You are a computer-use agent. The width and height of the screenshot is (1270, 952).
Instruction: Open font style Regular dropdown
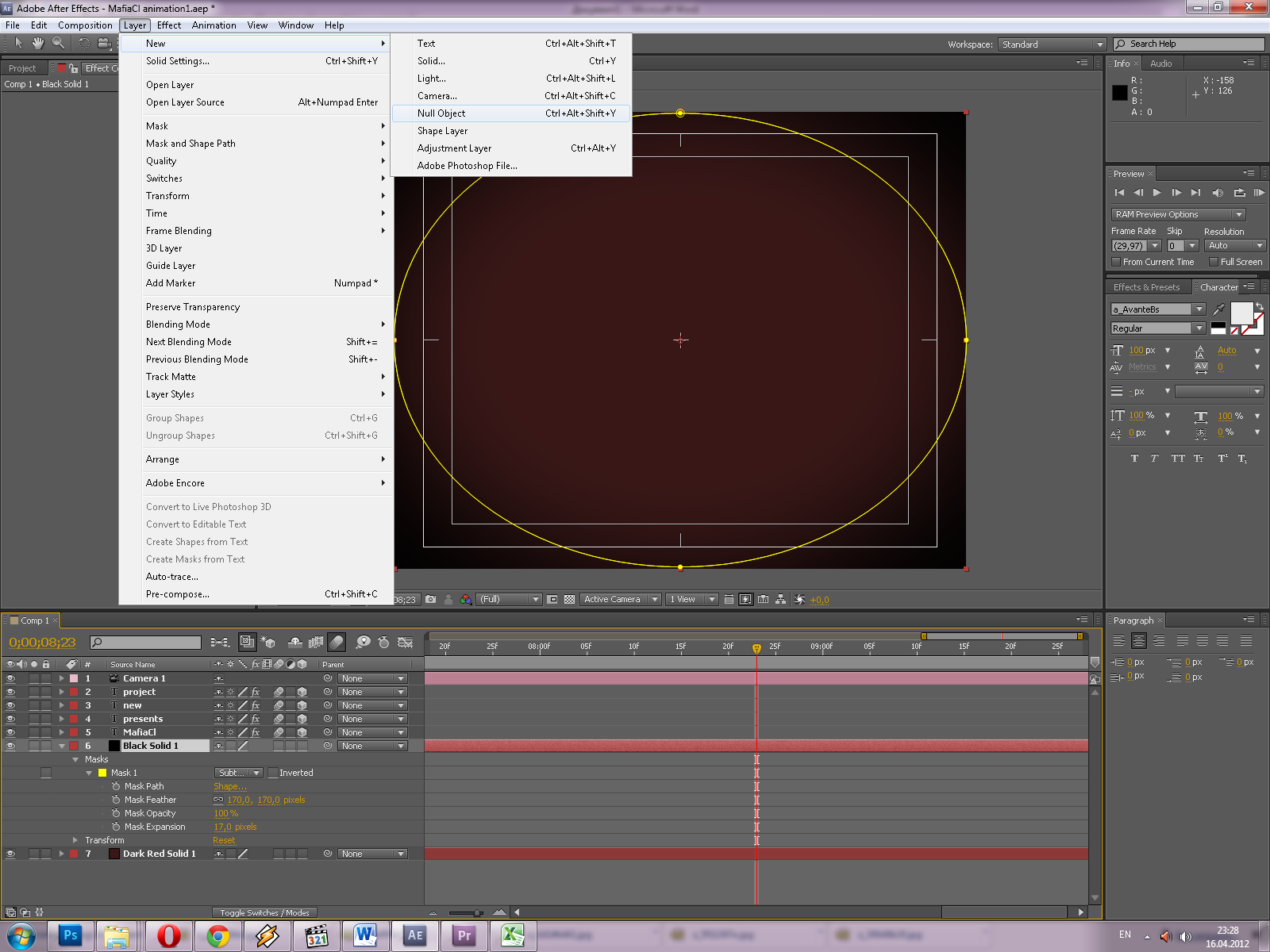click(x=1158, y=328)
